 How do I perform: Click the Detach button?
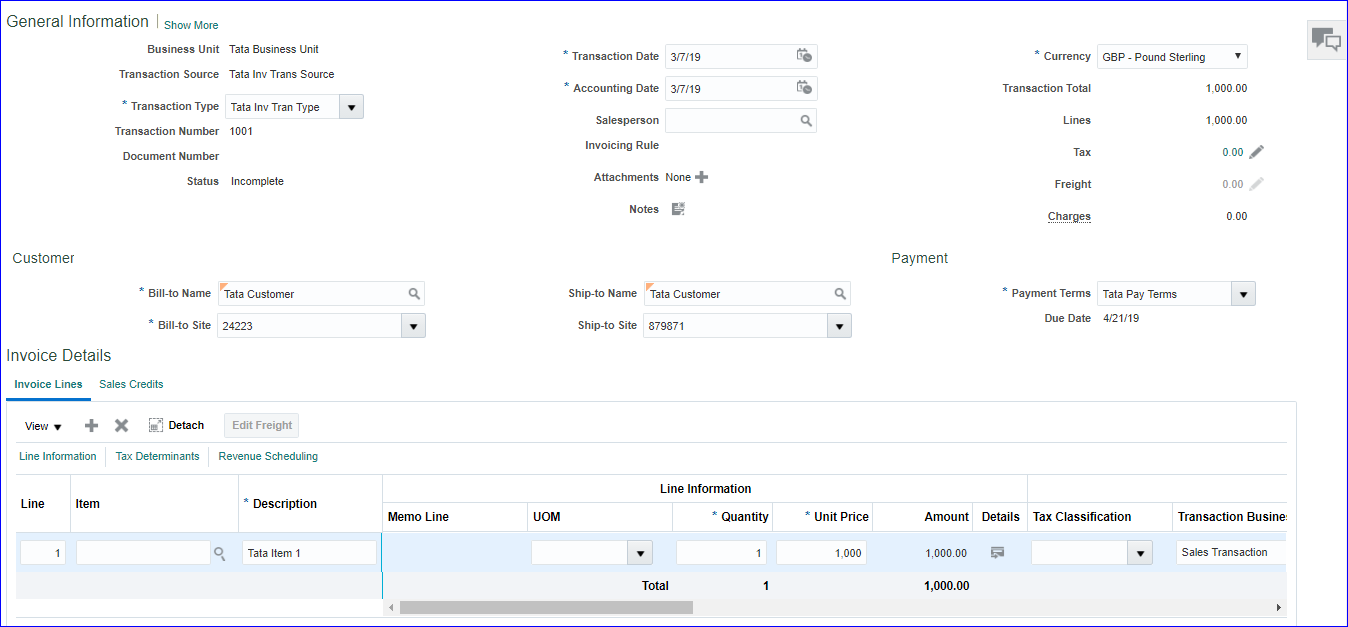[x=177, y=425]
